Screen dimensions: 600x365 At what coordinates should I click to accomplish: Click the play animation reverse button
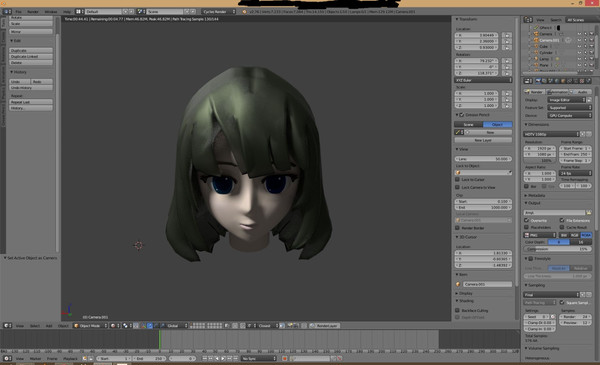[217, 358]
